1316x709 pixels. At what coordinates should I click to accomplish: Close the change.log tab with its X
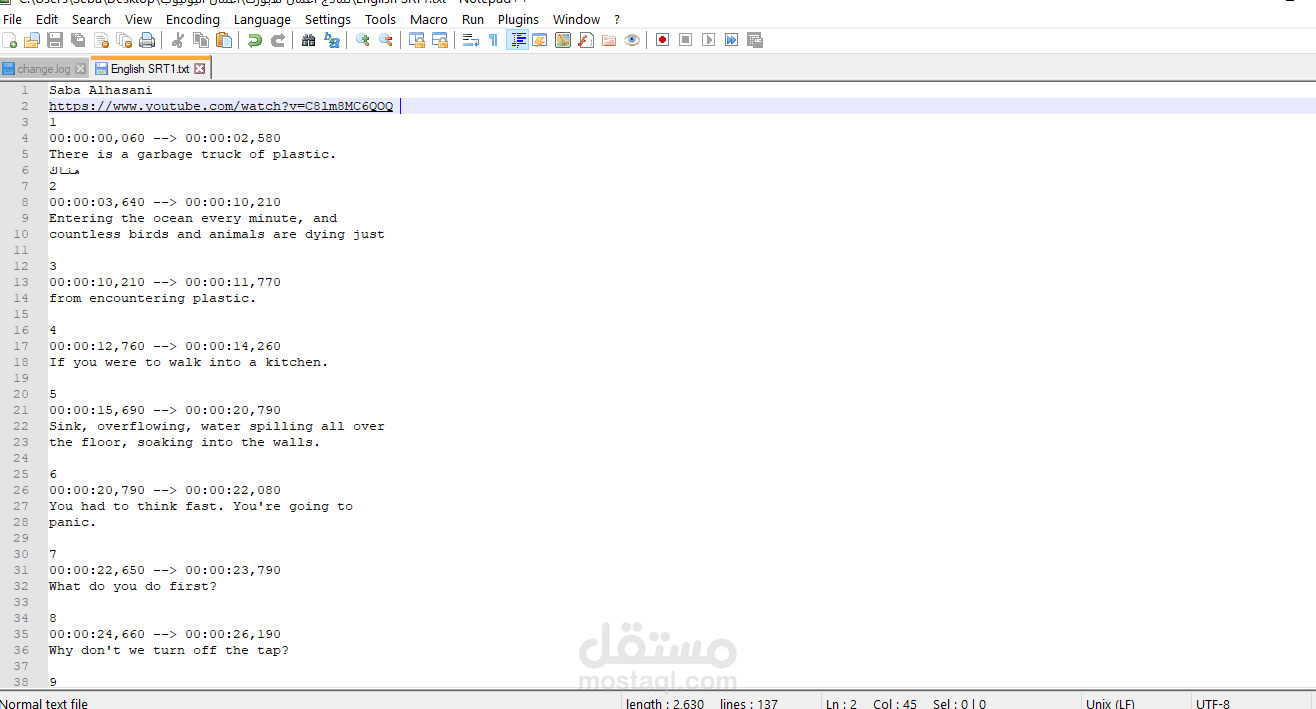coord(81,69)
